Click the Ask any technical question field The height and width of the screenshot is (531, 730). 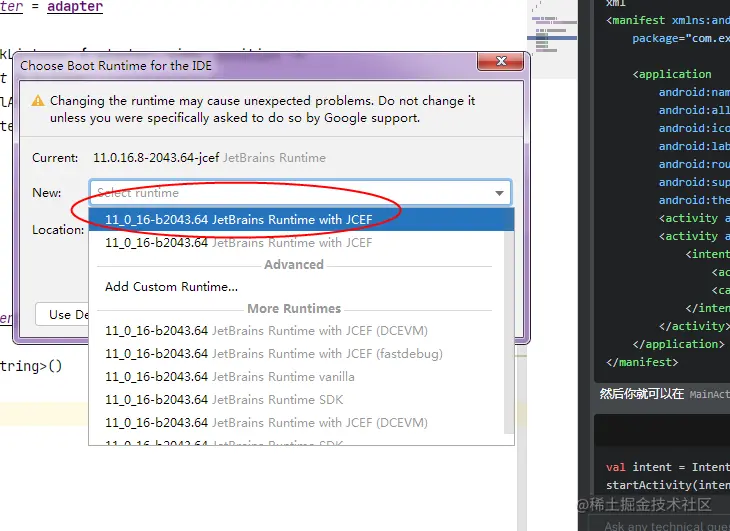point(661,525)
